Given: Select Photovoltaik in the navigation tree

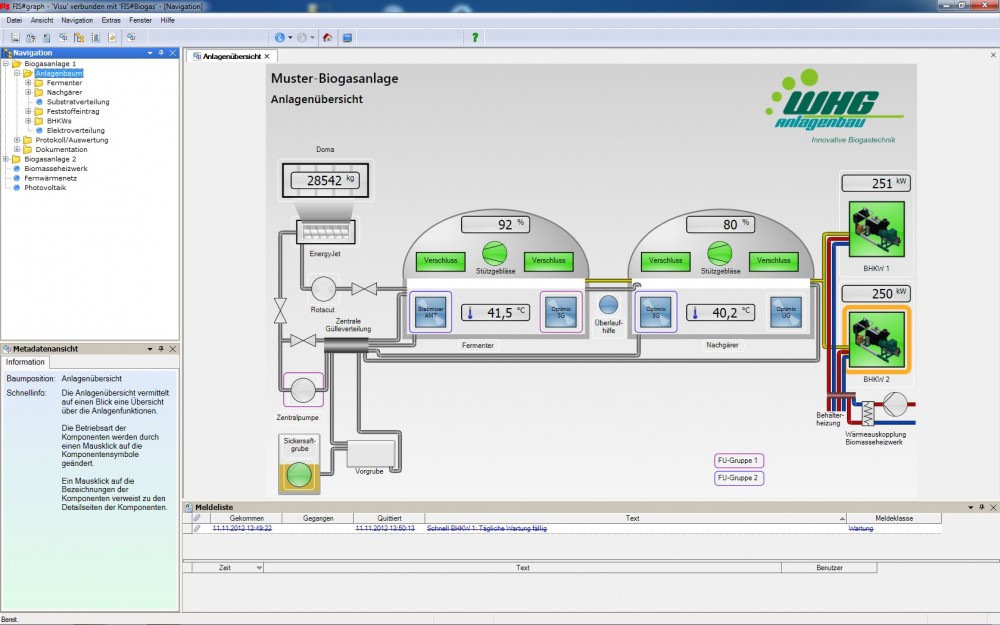Looking at the screenshot, I should click(x=45, y=187).
